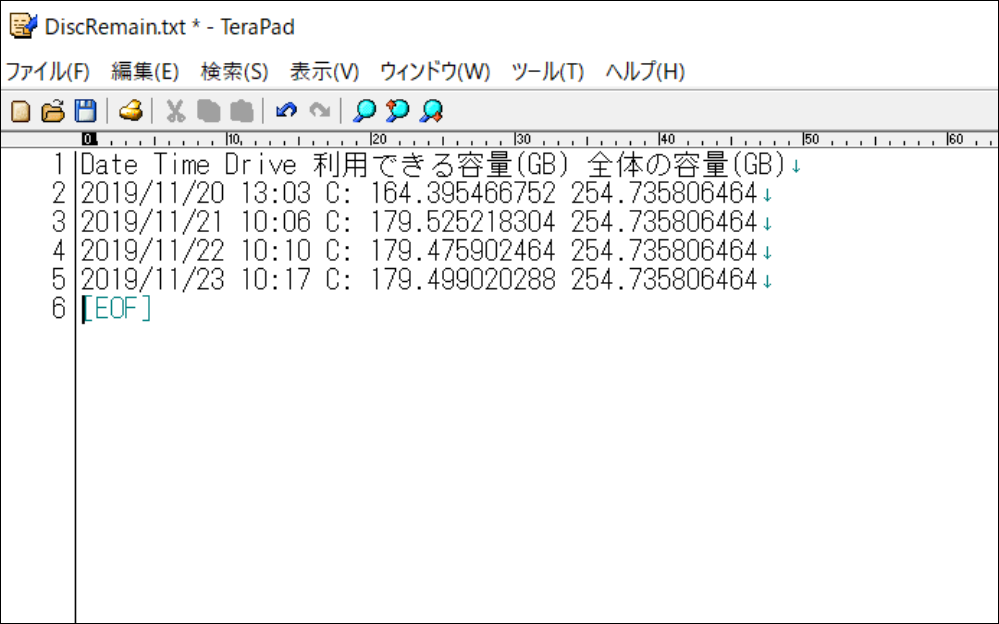The image size is (999, 624).
Task: Click the Redo arrow icon
Action: 320,111
